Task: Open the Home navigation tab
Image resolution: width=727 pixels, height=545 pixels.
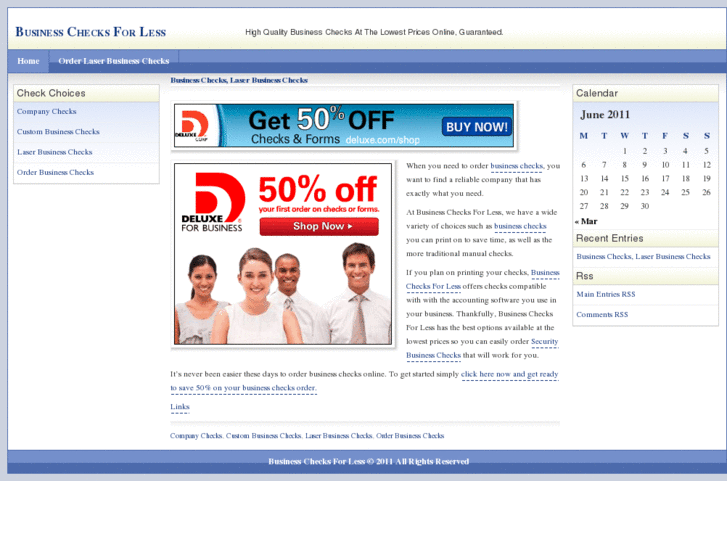Action: click(x=28, y=61)
